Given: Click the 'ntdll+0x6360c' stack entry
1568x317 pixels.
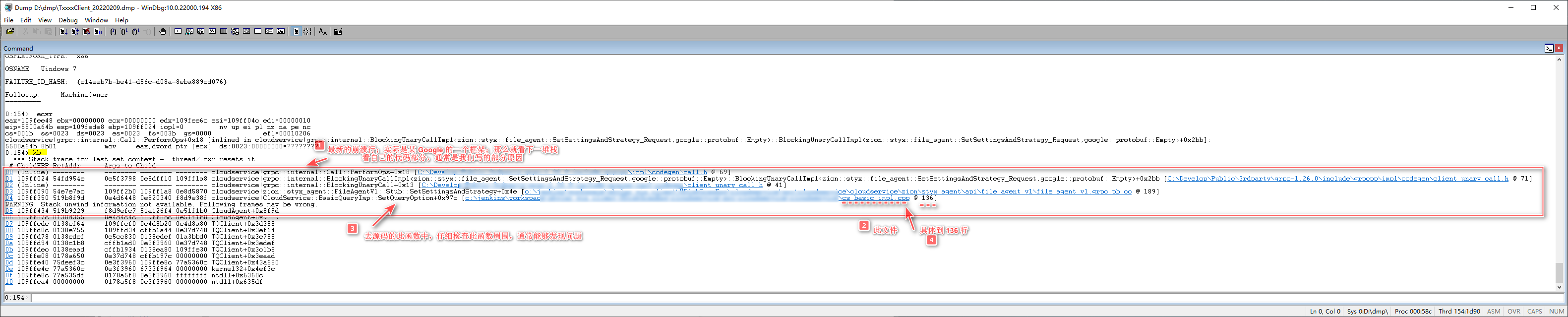Looking at the screenshot, I should point(237,276).
